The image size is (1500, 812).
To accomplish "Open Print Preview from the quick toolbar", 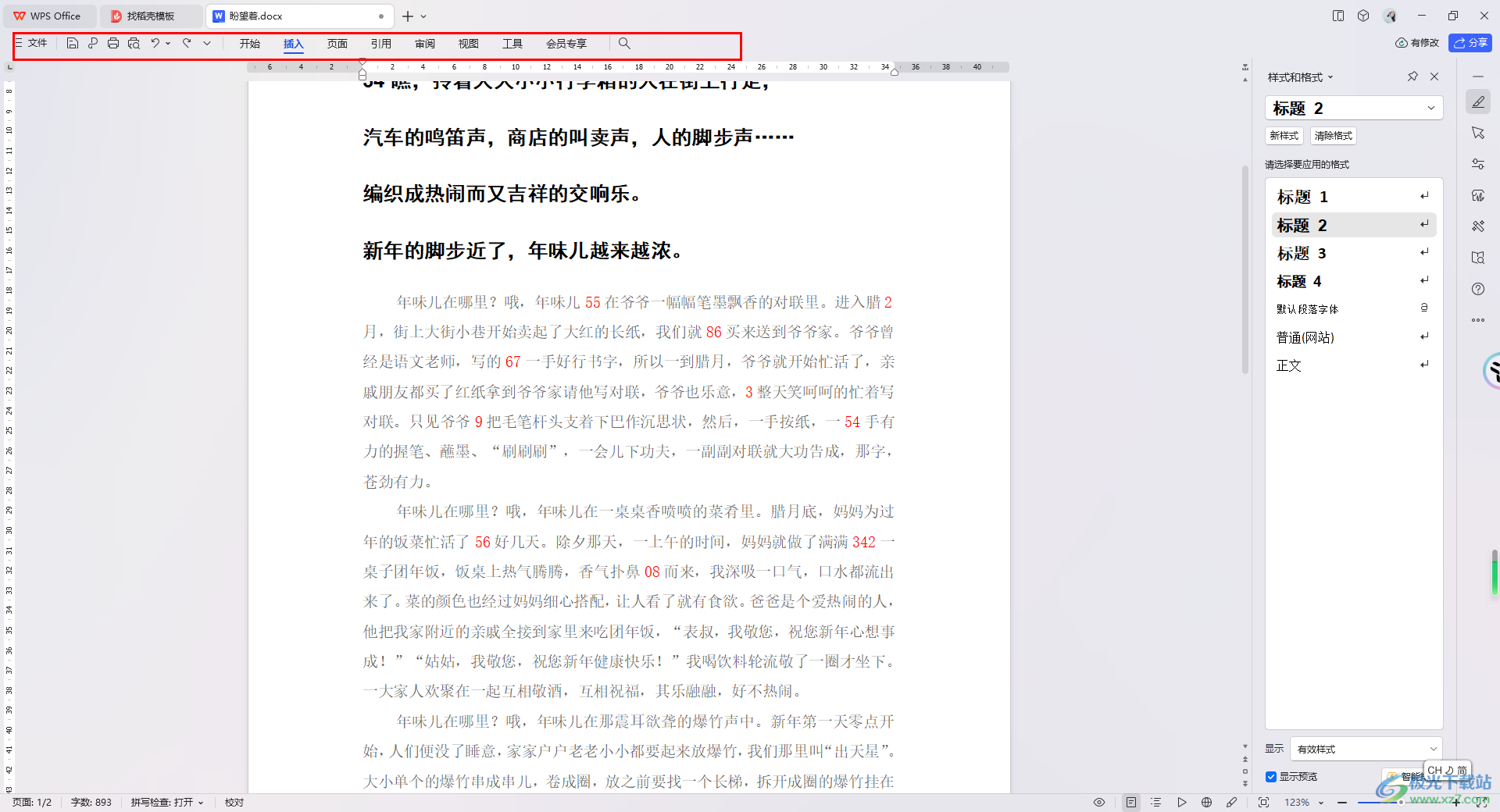I will 134,44.
